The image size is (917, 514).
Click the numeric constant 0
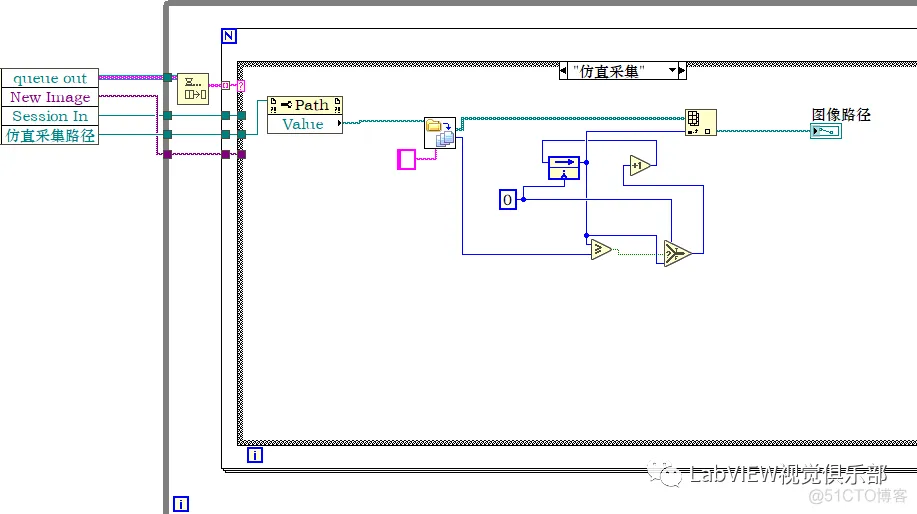(508, 199)
